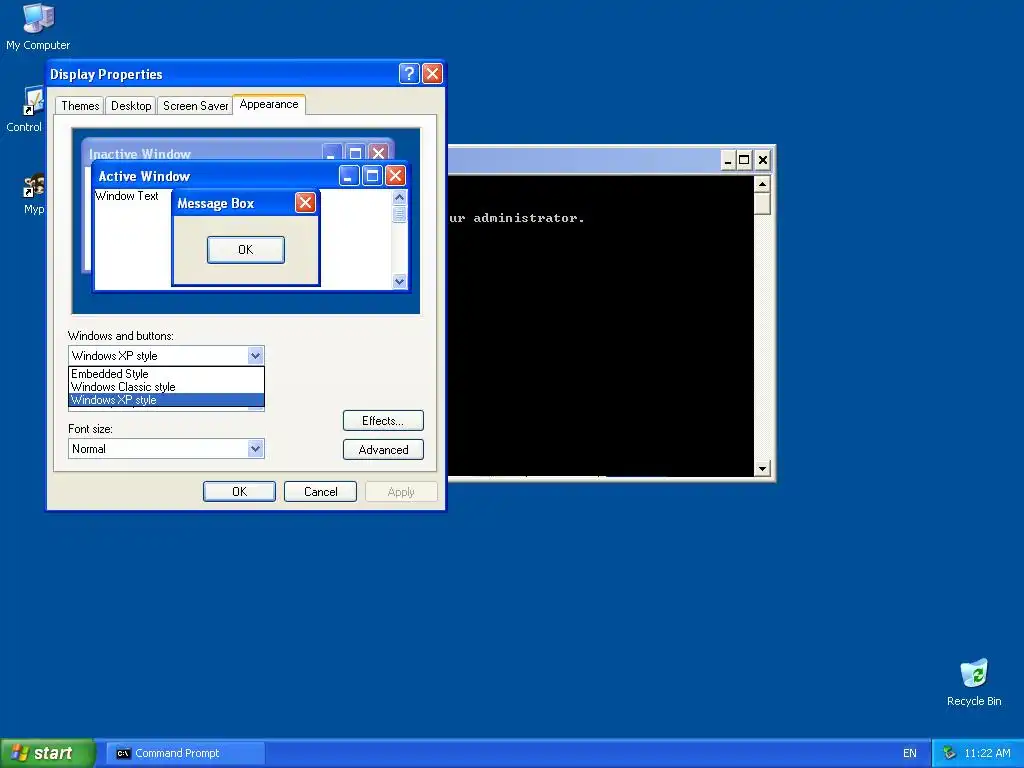Click the Command Prompt scrollbar thumb

pos(762,204)
